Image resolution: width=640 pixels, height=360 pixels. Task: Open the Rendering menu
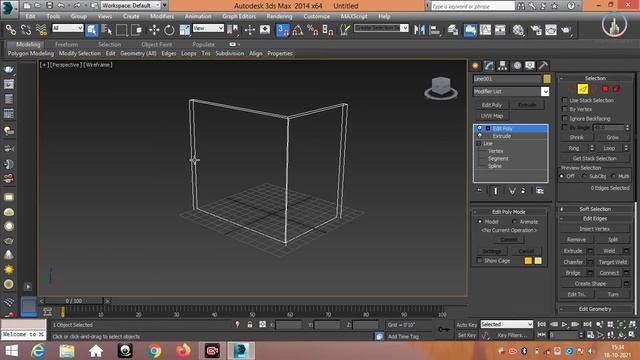point(280,16)
